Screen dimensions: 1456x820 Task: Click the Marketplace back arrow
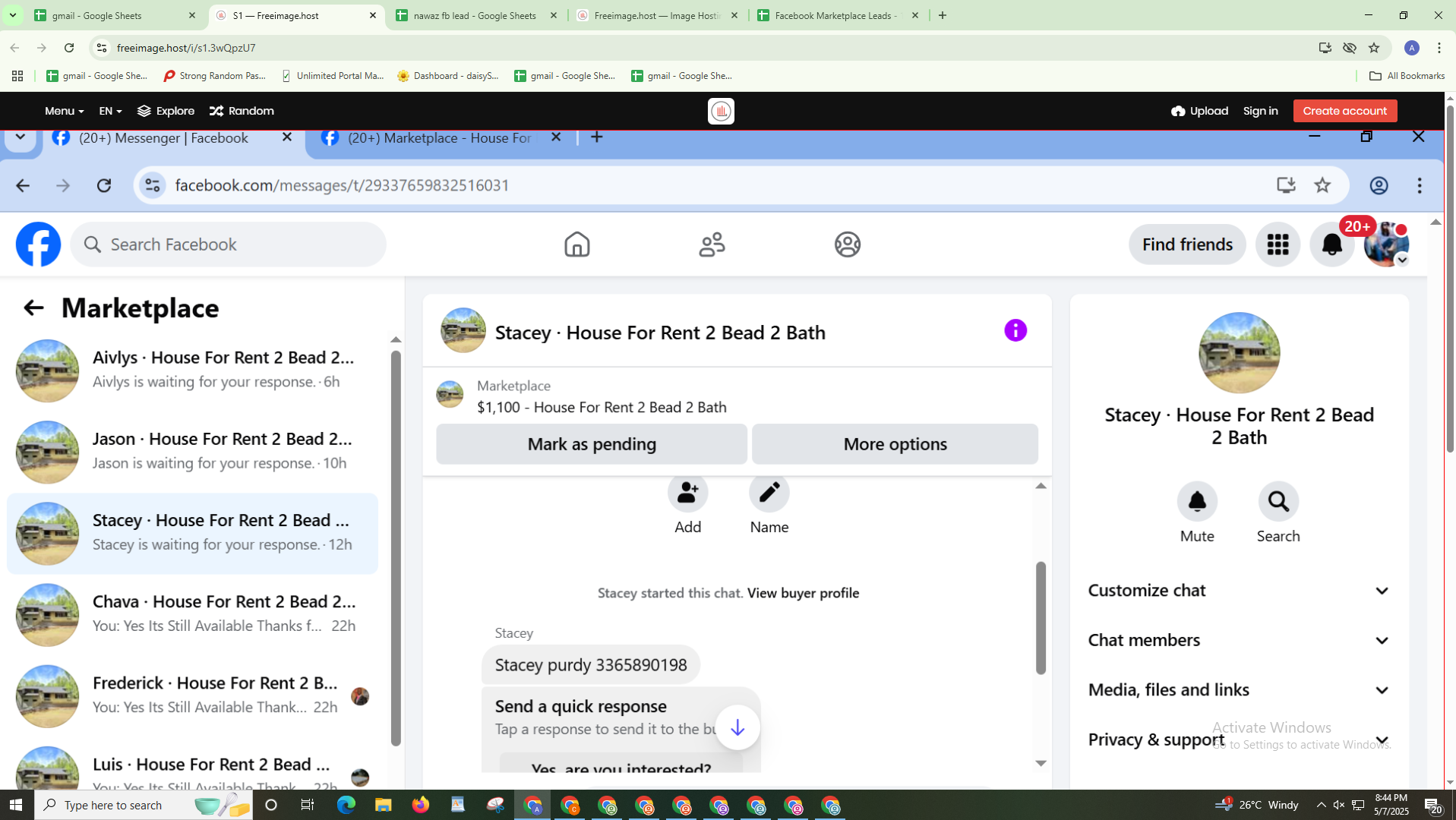[x=33, y=307]
